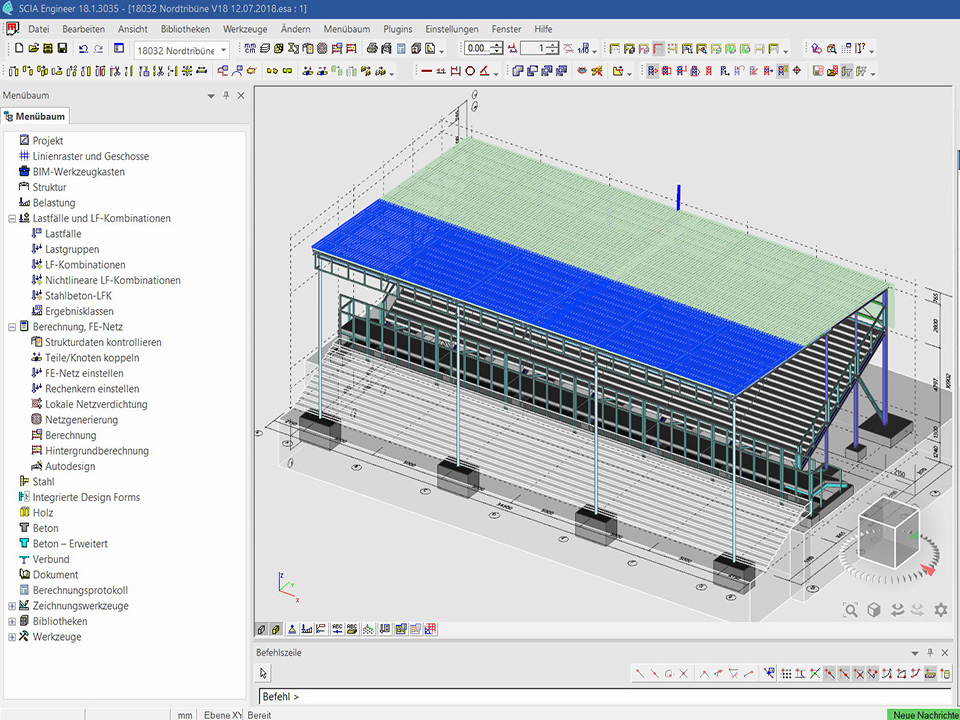This screenshot has width=960, height=720.
Task: Open the print icon in the toolbar
Action: click(x=372, y=48)
